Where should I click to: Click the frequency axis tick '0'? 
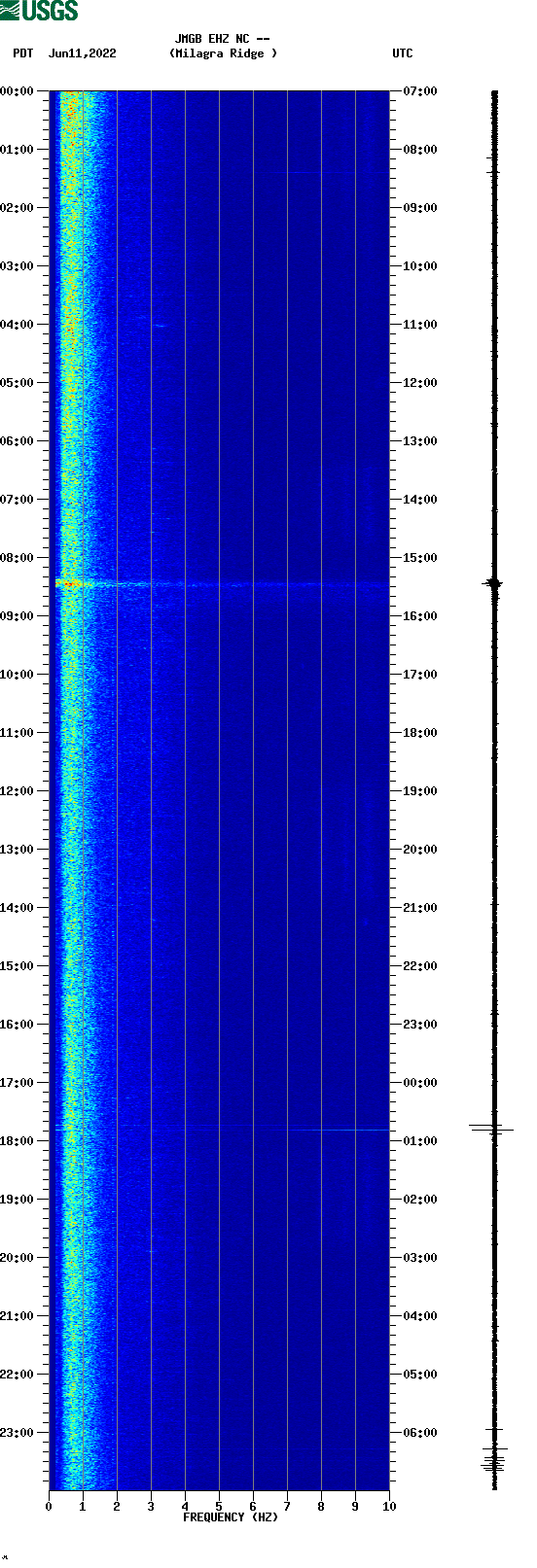49,1507
